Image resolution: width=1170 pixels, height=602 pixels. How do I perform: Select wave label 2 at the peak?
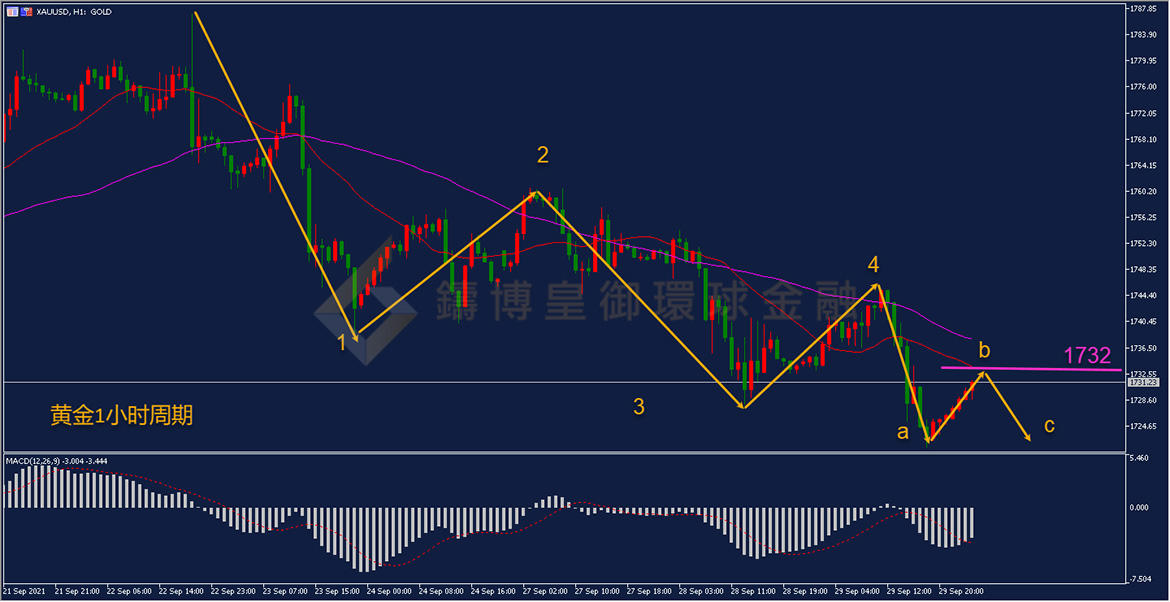point(542,155)
